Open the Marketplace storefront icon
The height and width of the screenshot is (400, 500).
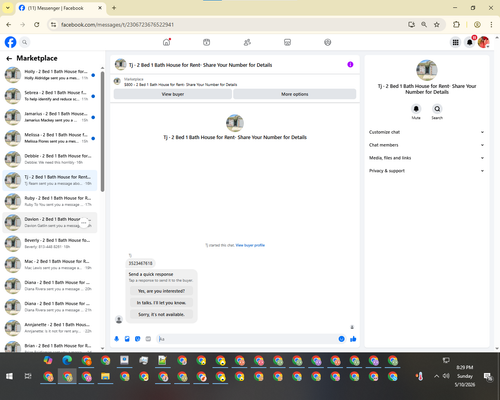287,42
